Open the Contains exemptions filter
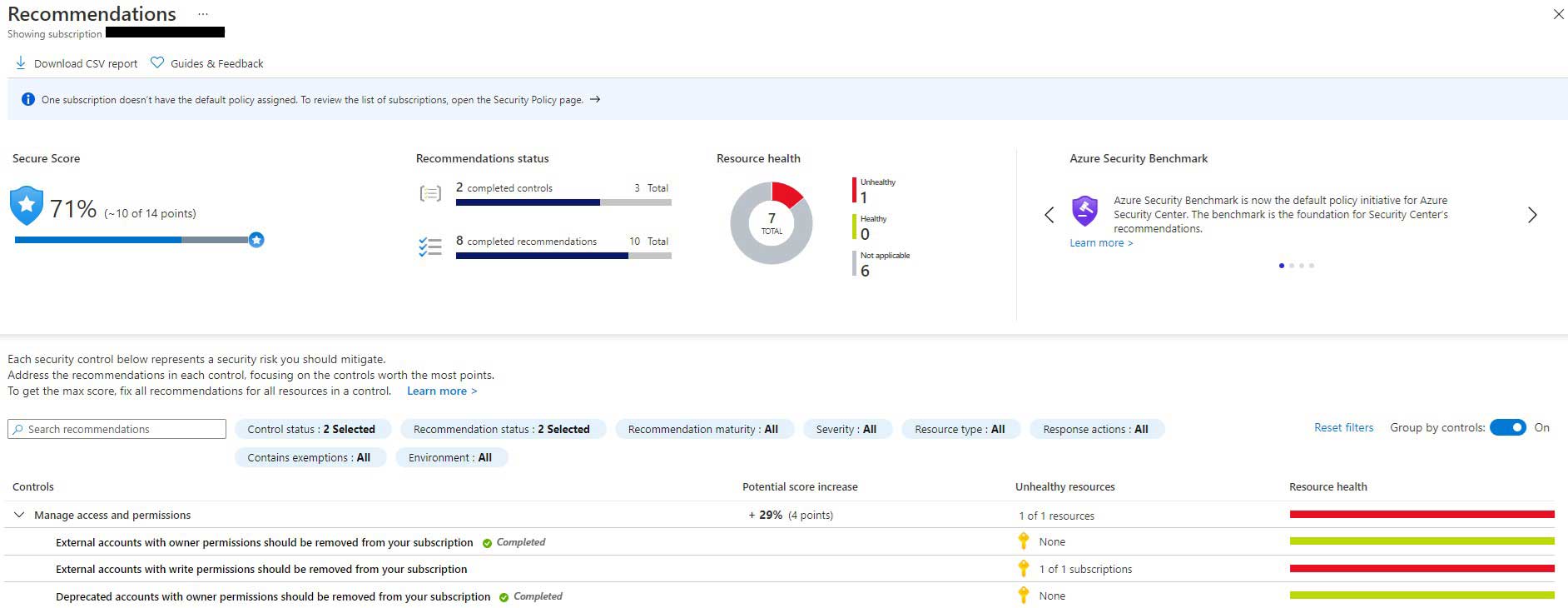Screen dimensions: 1568x608 (309, 457)
